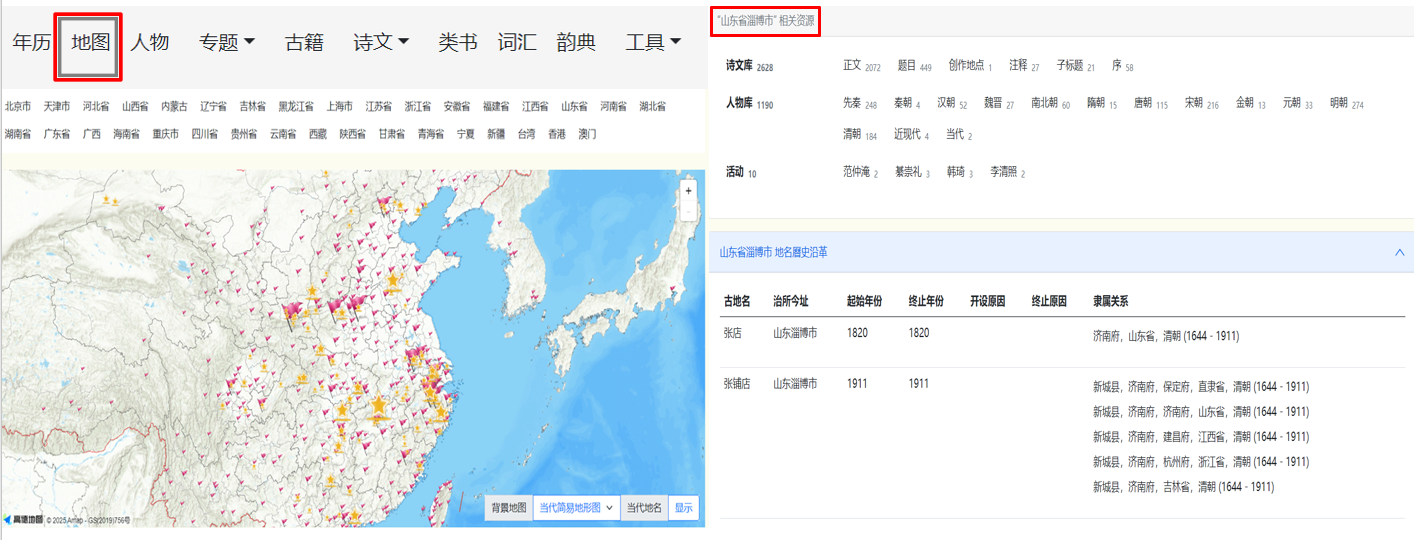
Task: Open the 诗文 dropdown menu
Action: [x=381, y=42]
